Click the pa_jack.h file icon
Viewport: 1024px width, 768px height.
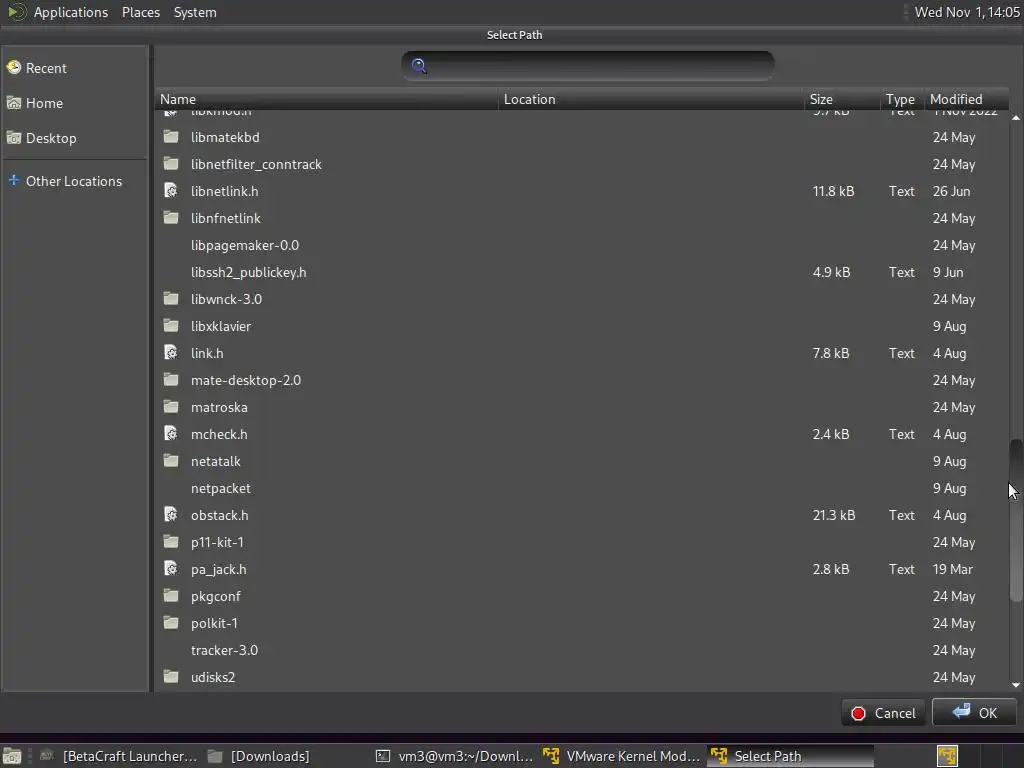171,568
